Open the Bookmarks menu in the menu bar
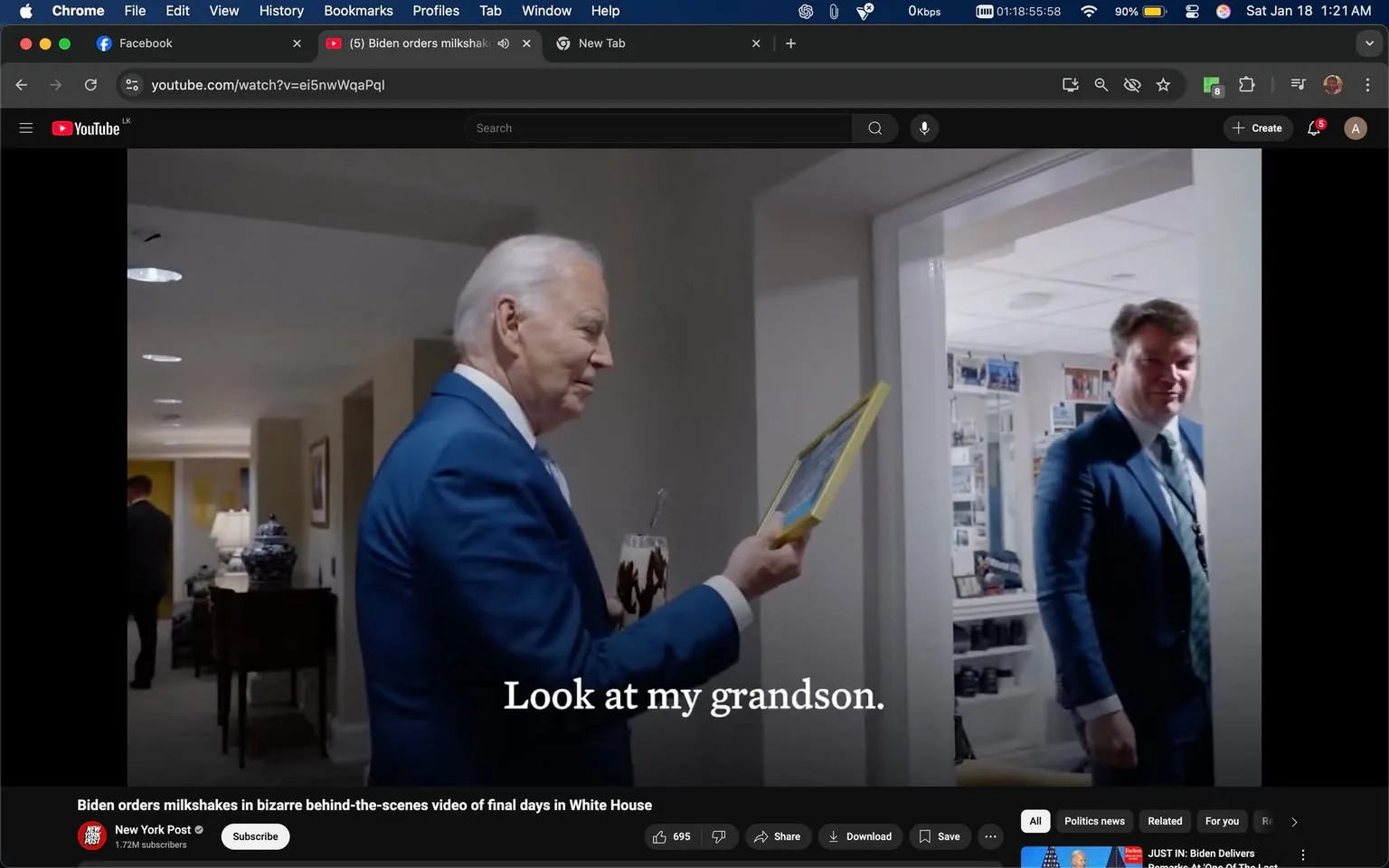Image resolution: width=1389 pixels, height=868 pixels. (358, 11)
